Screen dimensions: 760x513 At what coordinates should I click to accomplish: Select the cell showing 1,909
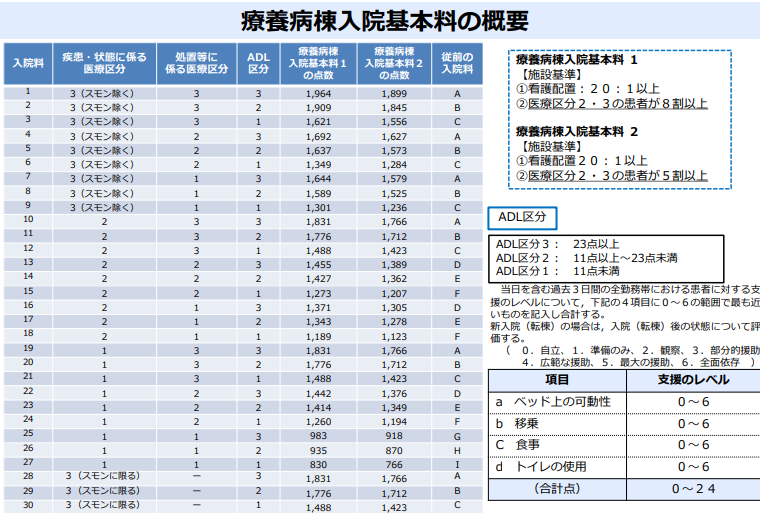click(x=318, y=108)
